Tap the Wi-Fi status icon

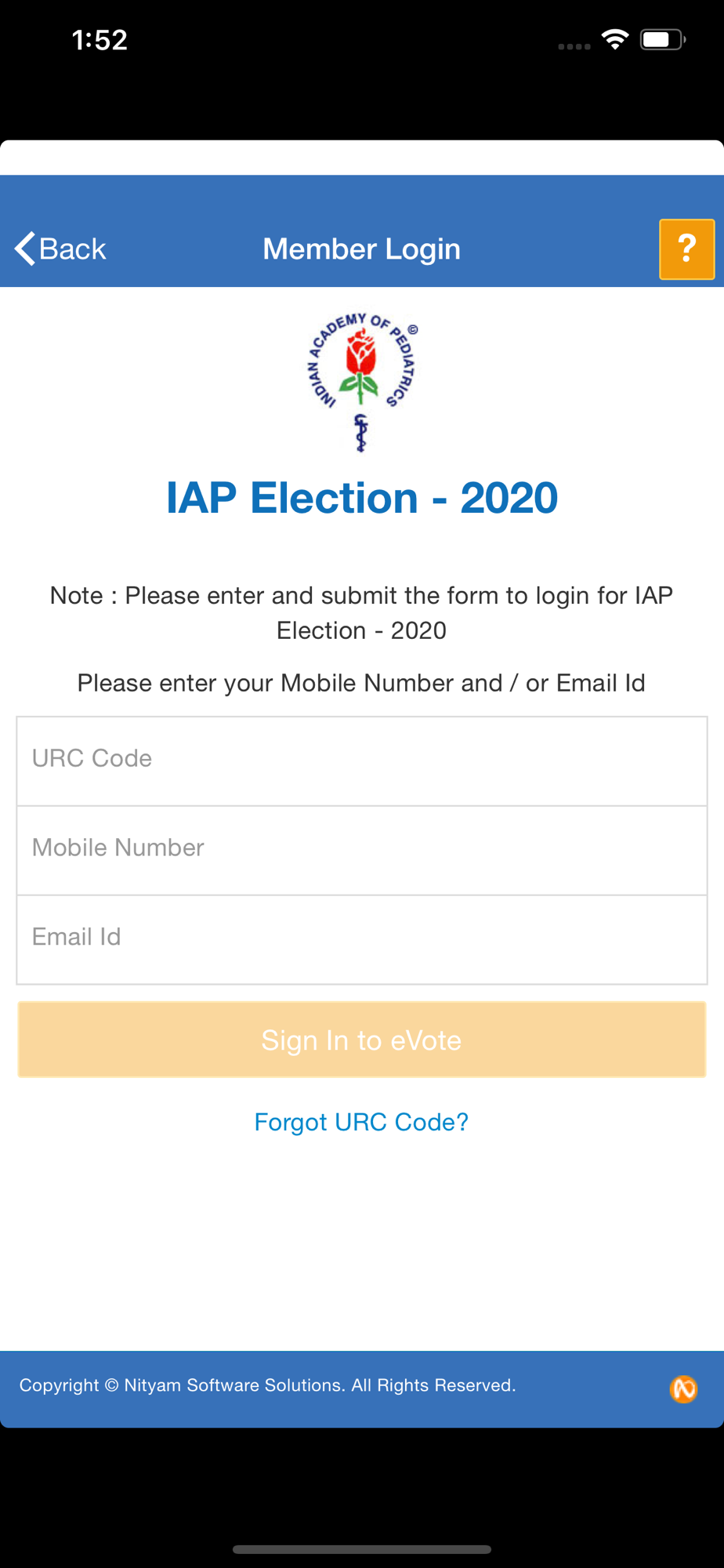tap(615, 39)
